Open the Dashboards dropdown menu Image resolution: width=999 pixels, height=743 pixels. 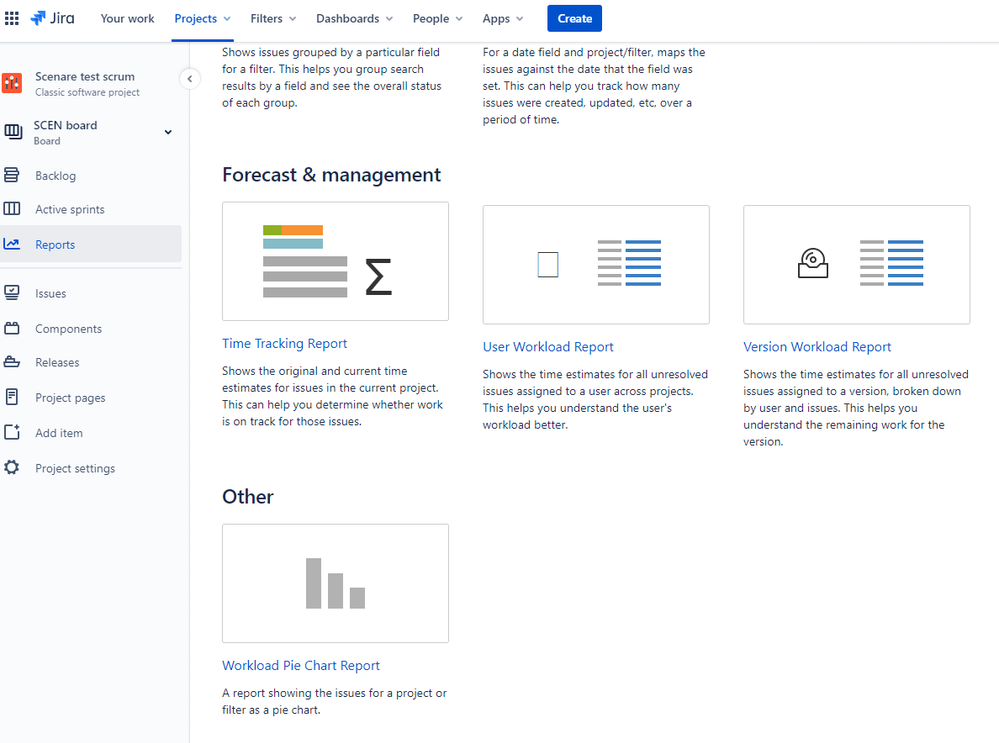(x=354, y=18)
